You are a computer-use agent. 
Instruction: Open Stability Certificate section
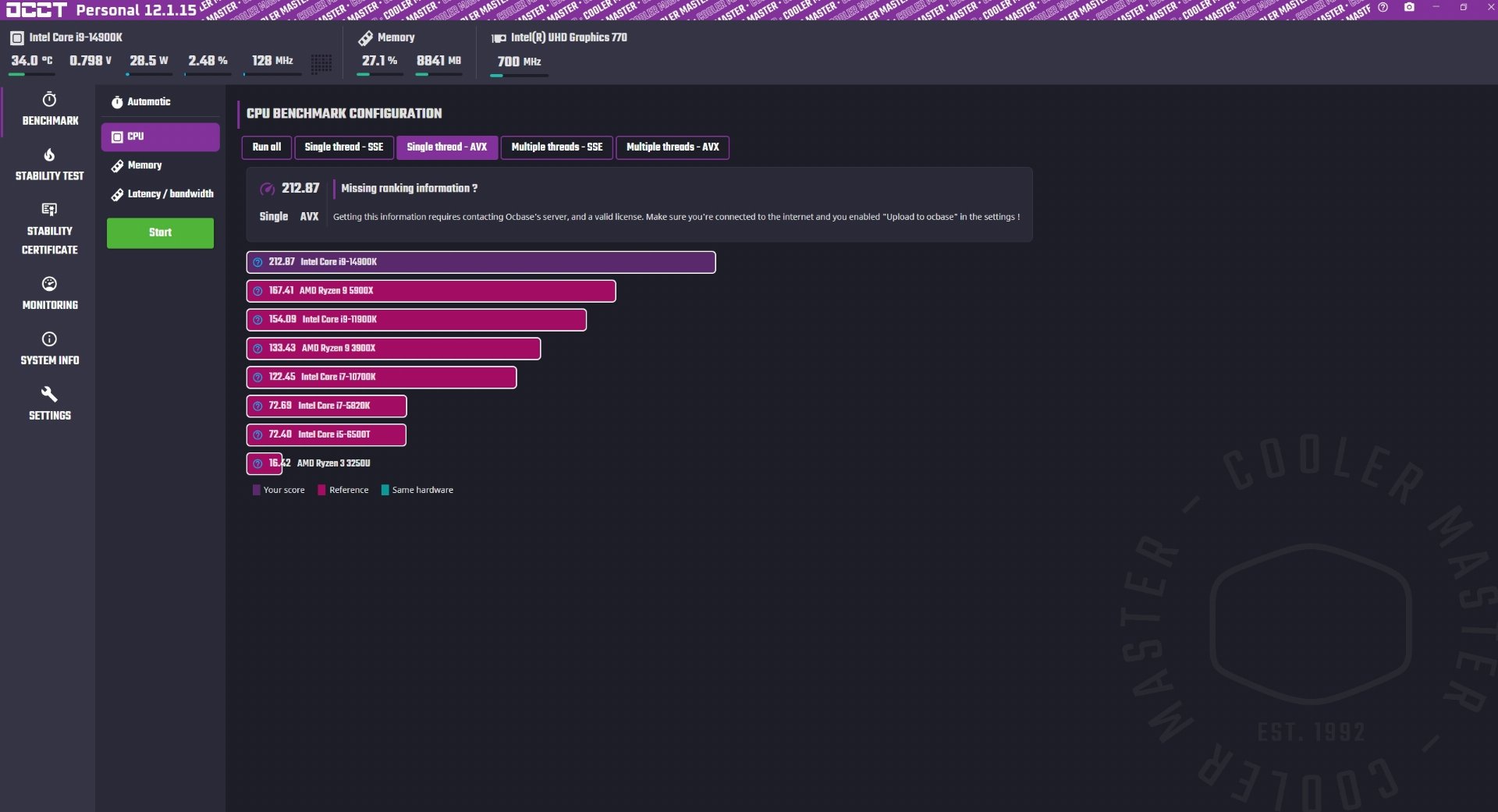[x=49, y=229]
